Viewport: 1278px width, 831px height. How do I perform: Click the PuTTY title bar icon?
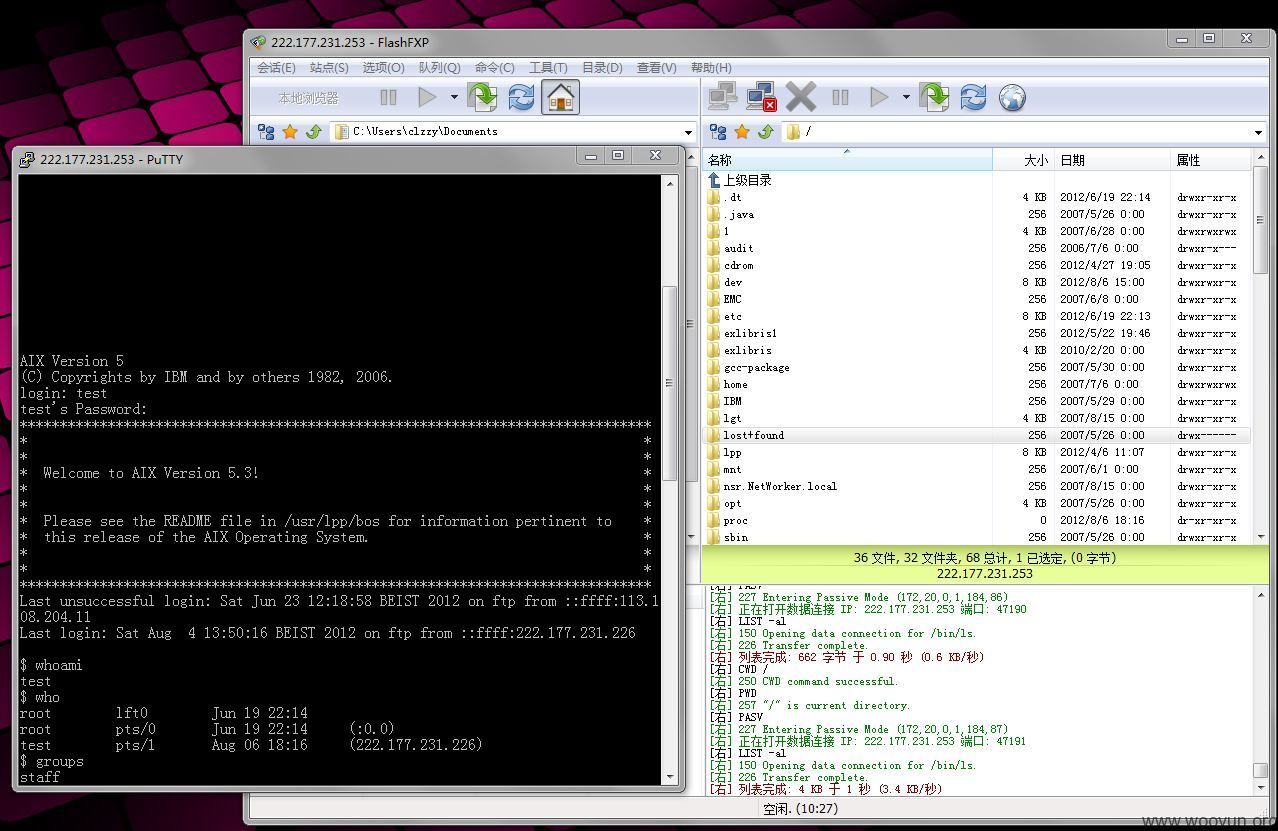pos(28,159)
